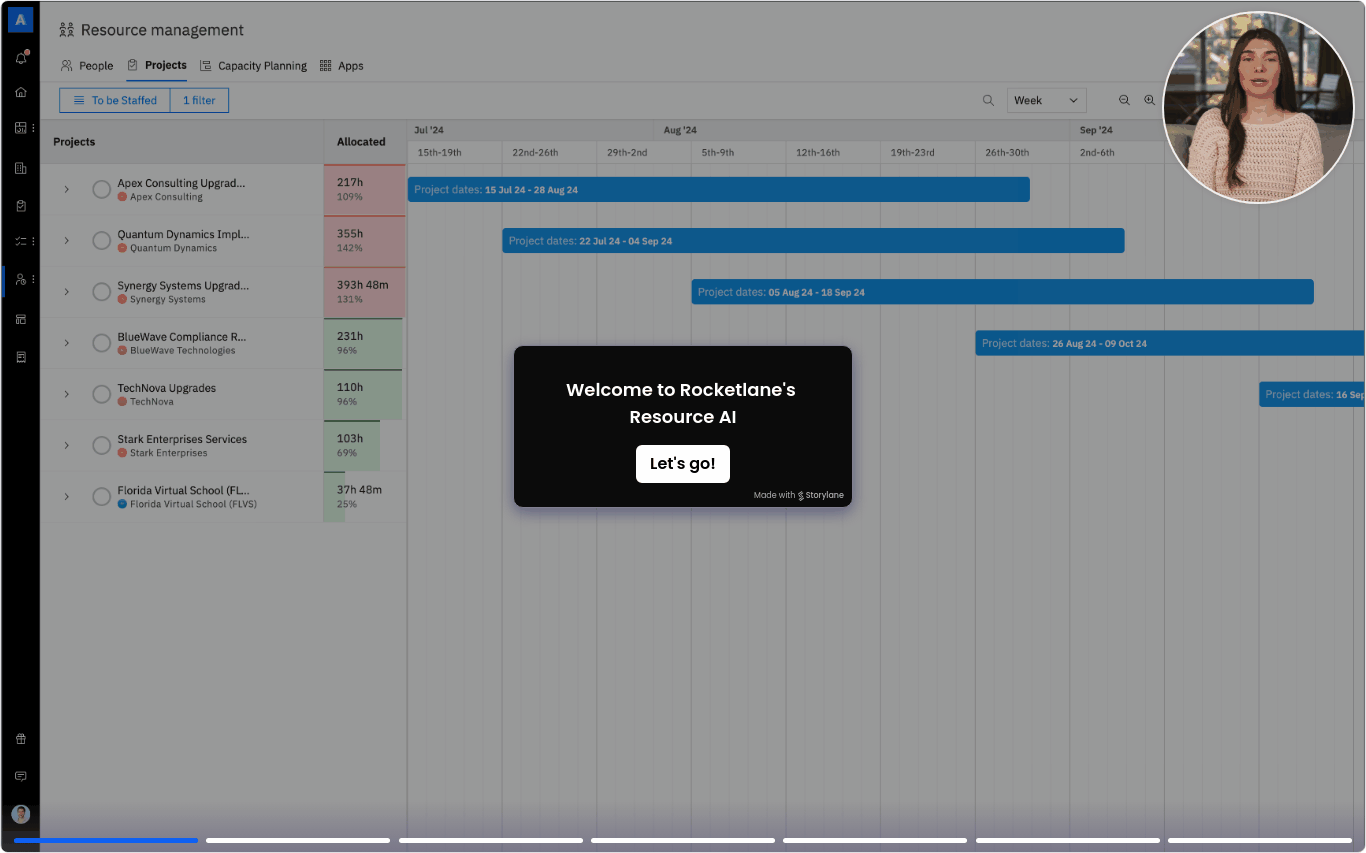Zoom in the timeline with plus magnifier
This screenshot has width=1366, height=853.
pyautogui.click(x=1149, y=100)
